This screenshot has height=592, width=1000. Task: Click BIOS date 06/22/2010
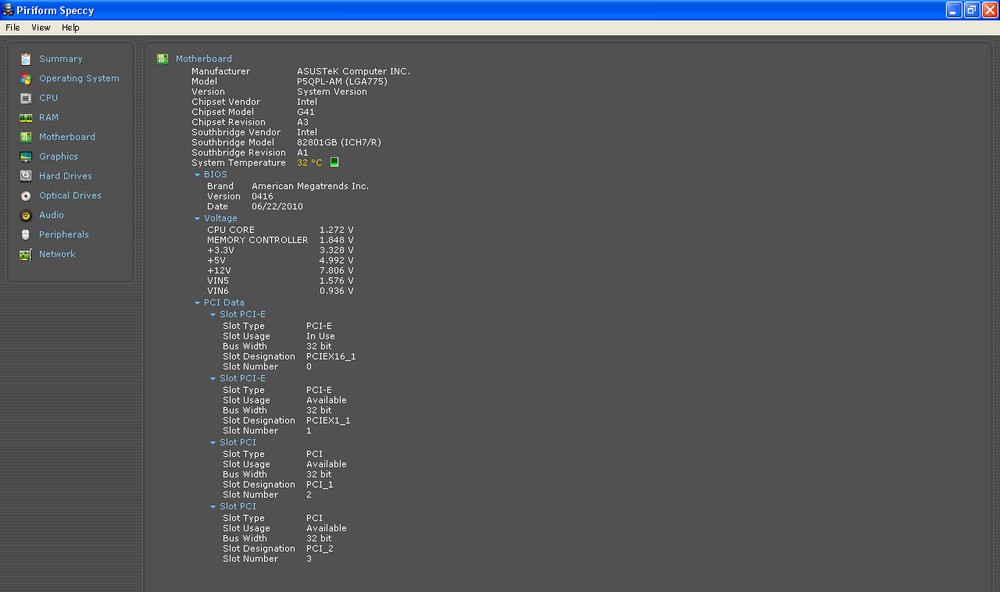(277, 207)
